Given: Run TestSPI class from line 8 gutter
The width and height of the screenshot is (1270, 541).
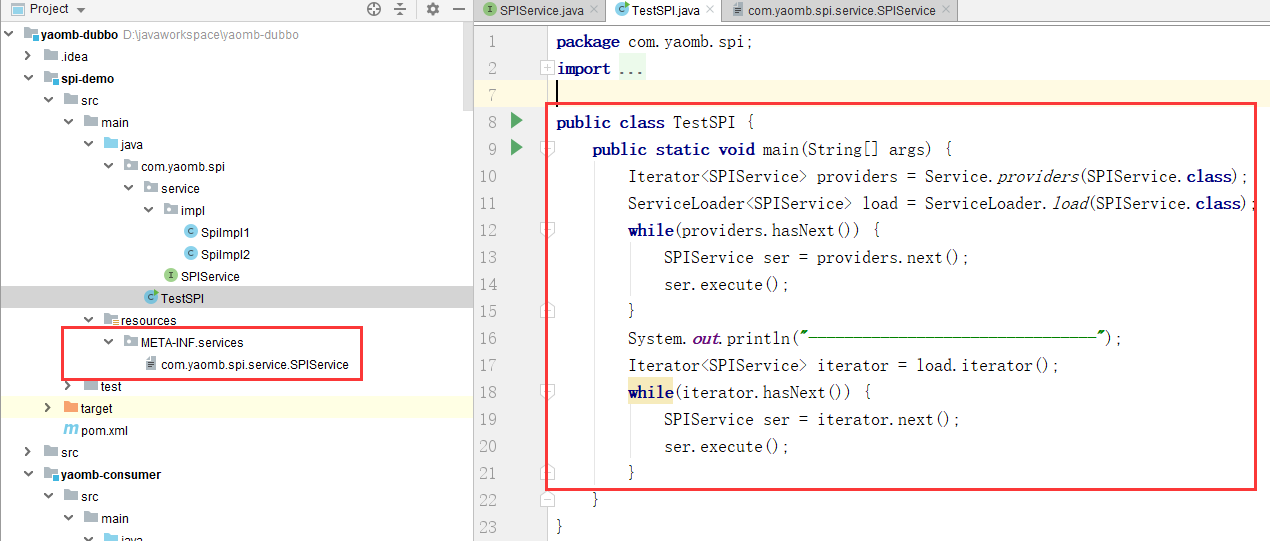Looking at the screenshot, I should tap(516, 121).
